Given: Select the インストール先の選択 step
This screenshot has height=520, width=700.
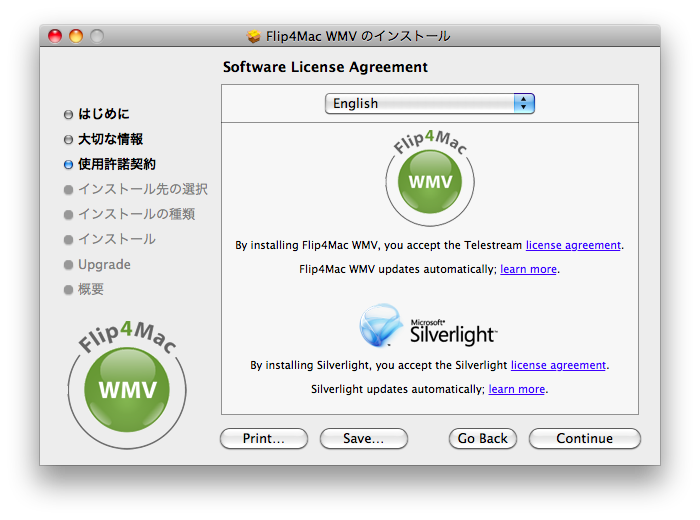Looking at the screenshot, I should [x=143, y=189].
